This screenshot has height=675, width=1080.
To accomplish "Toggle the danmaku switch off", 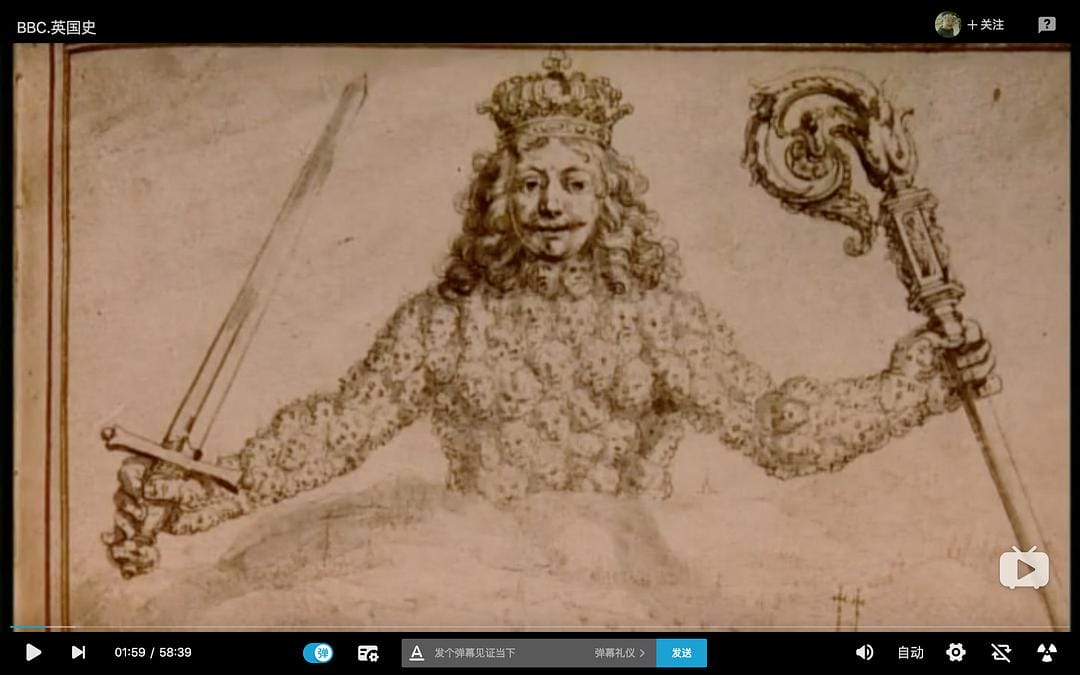I will point(318,652).
